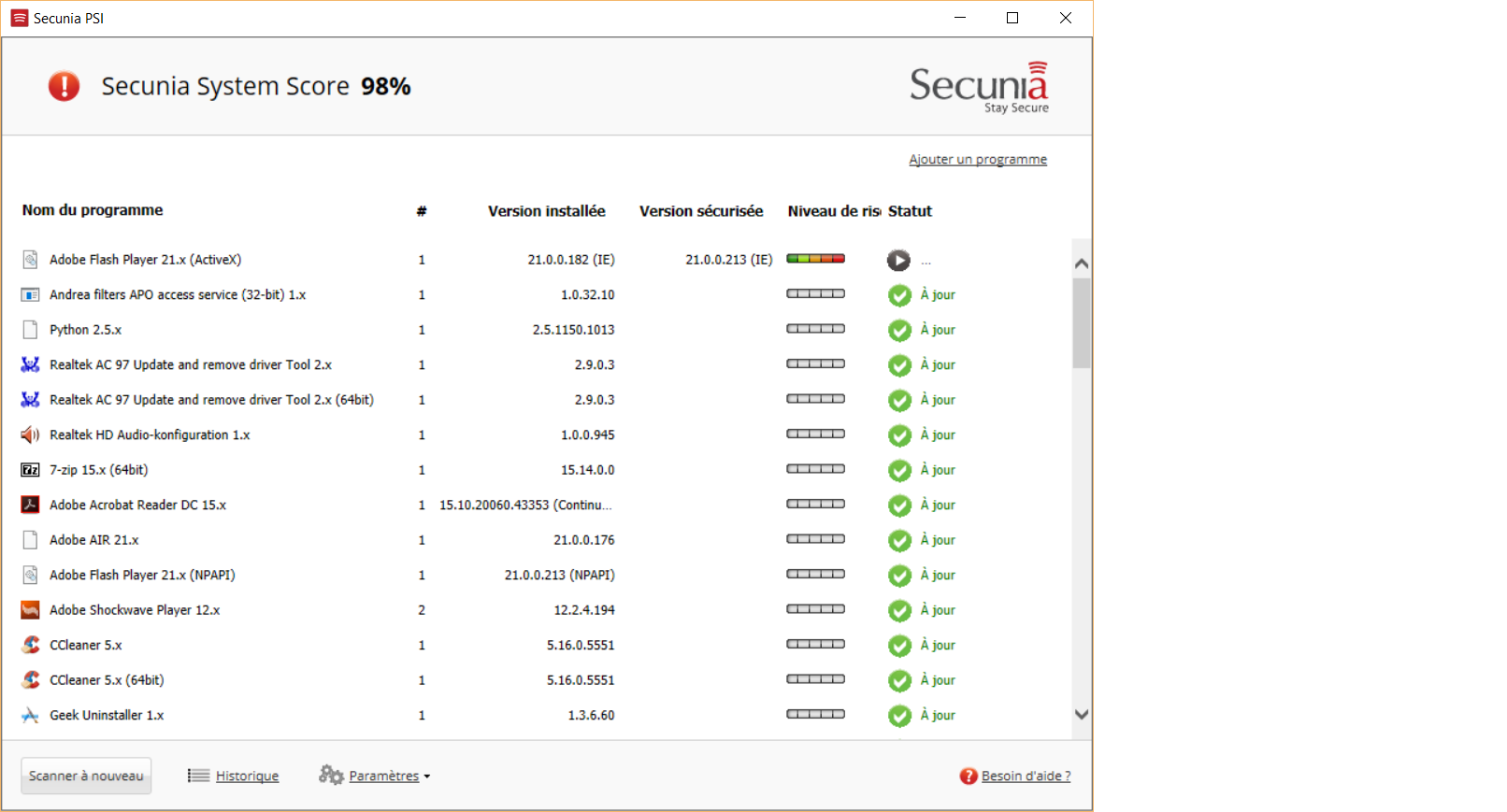The height and width of the screenshot is (812, 1507).
Task: Click the Historique list icon
Action: pos(198,776)
